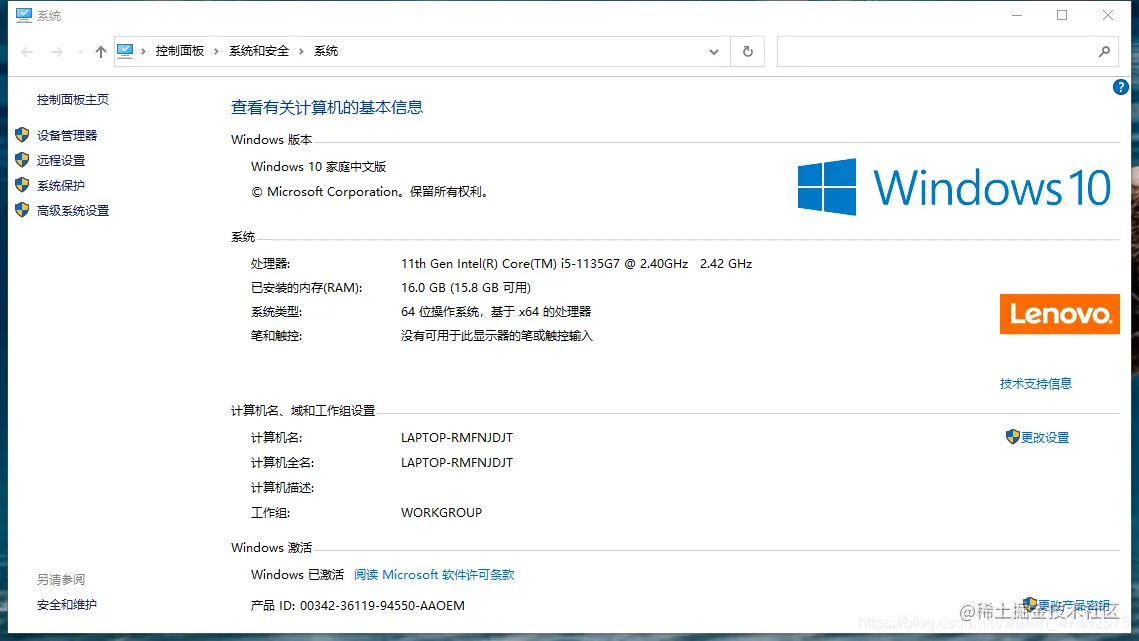1139x641 pixels.
Task: Click the forward navigation arrow
Action: pos(57,52)
